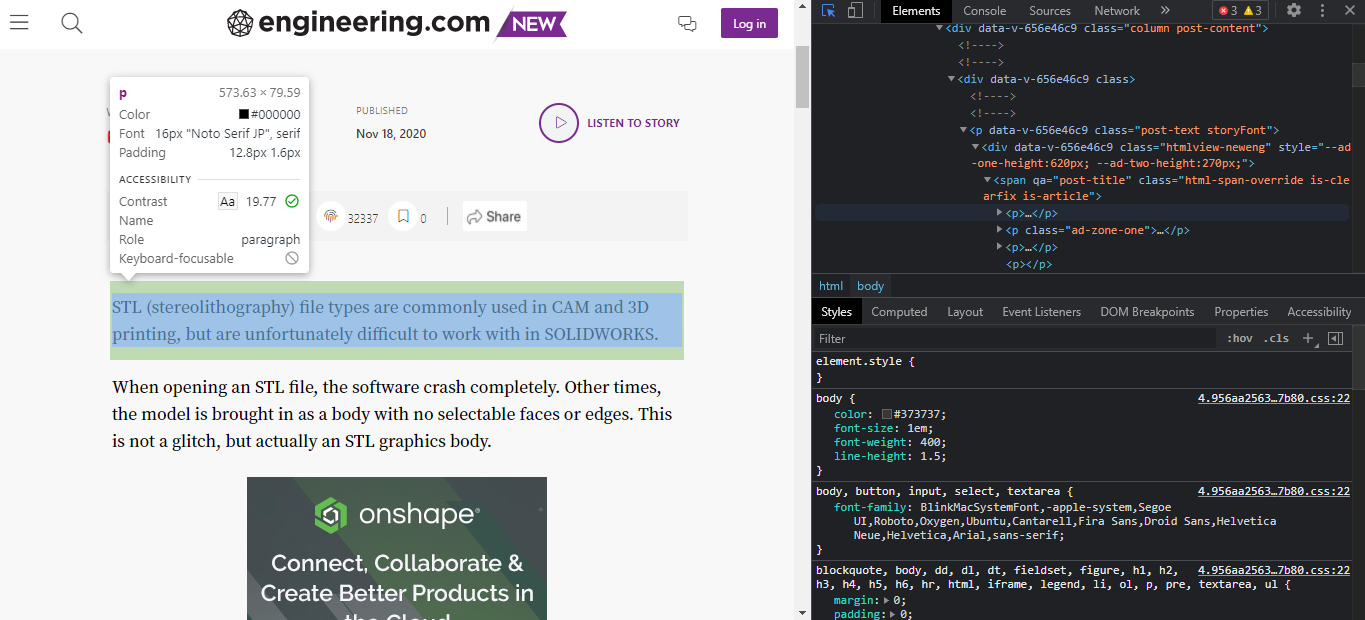Click the fingerprint views icon near 32337
The height and width of the screenshot is (620, 1365).
pos(330,216)
